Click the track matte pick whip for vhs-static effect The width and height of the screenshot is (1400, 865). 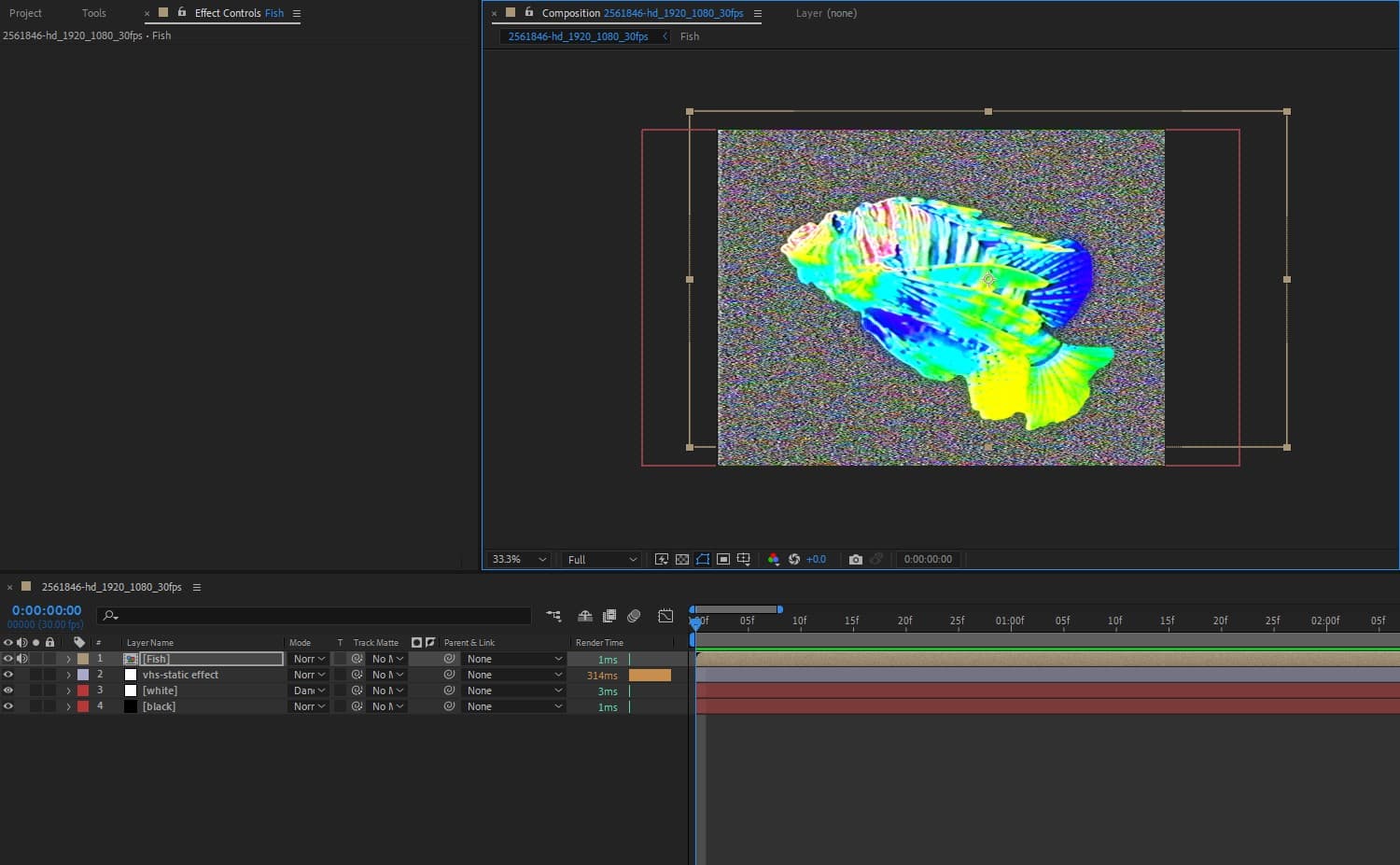(357, 675)
